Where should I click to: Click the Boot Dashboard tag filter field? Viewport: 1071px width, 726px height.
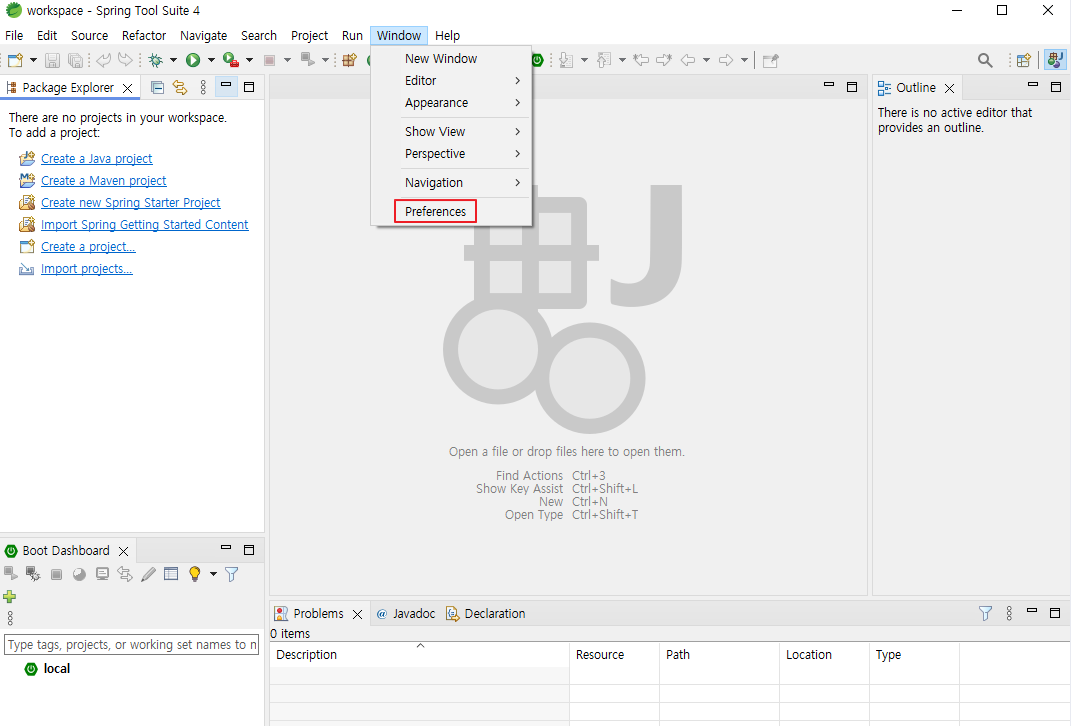pyautogui.click(x=132, y=645)
